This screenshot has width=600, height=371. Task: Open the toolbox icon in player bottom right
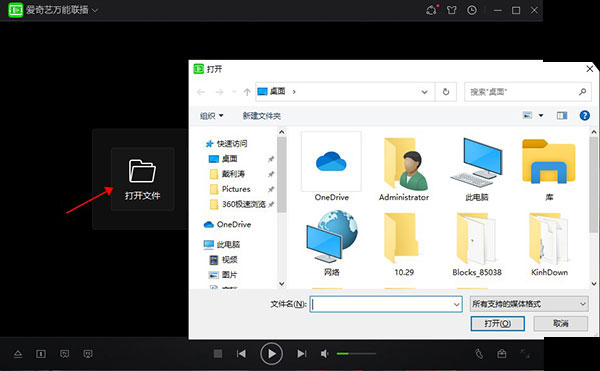pyautogui.click(x=502, y=354)
